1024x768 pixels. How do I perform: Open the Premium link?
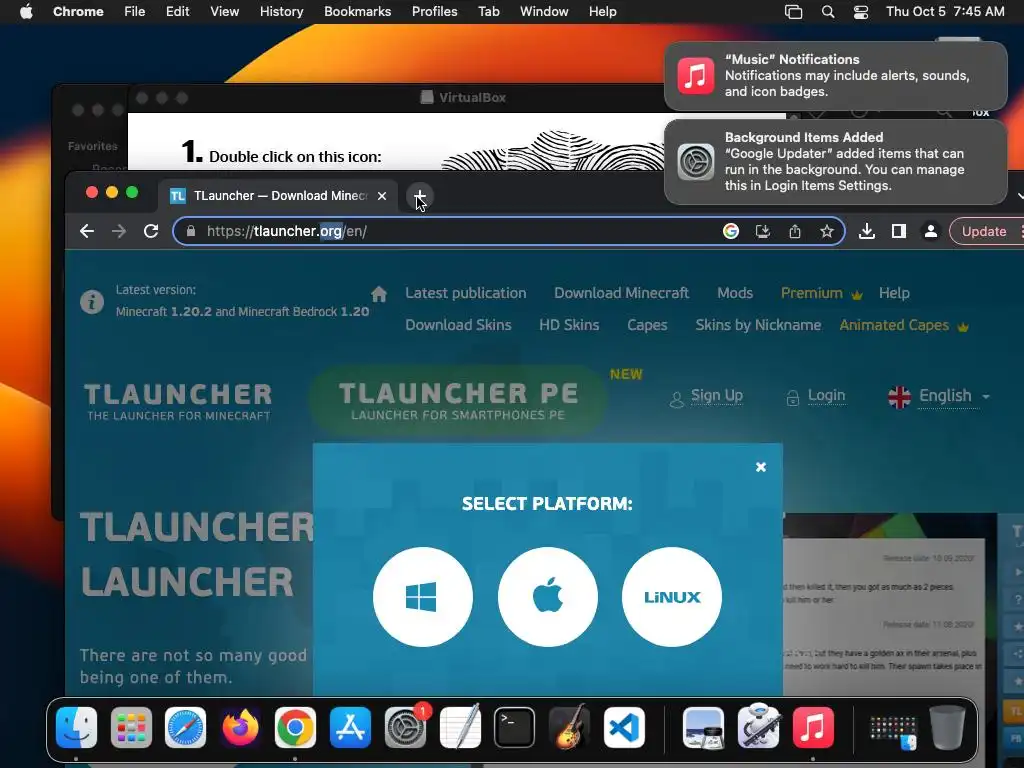(822, 293)
